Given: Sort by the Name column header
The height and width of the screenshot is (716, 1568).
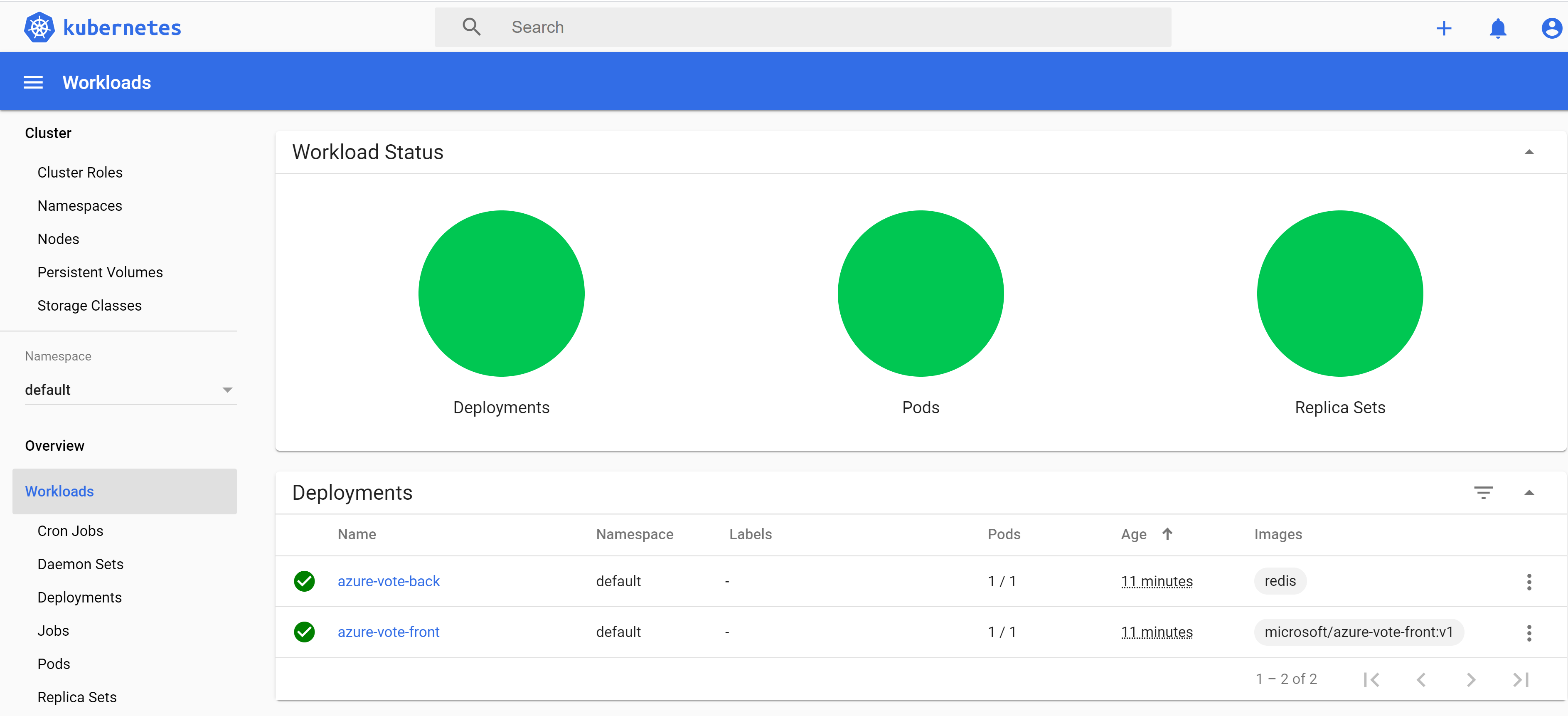Looking at the screenshot, I should click(x=357, y=534).
